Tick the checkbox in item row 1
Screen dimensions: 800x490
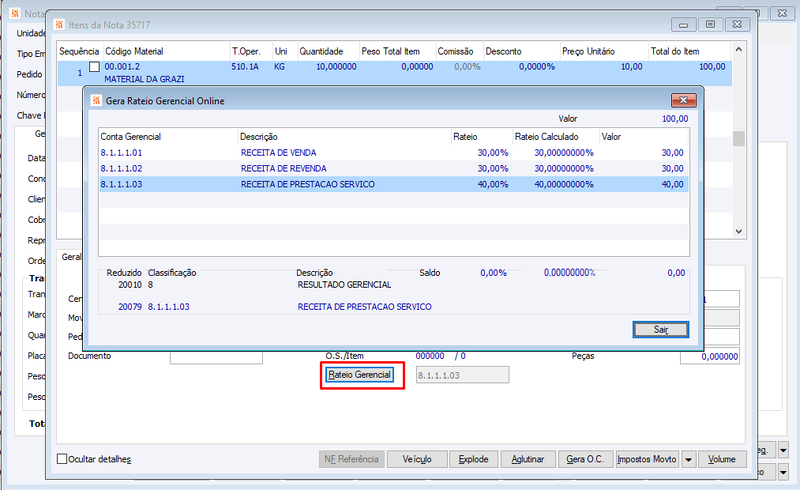[x=94, y=67]
